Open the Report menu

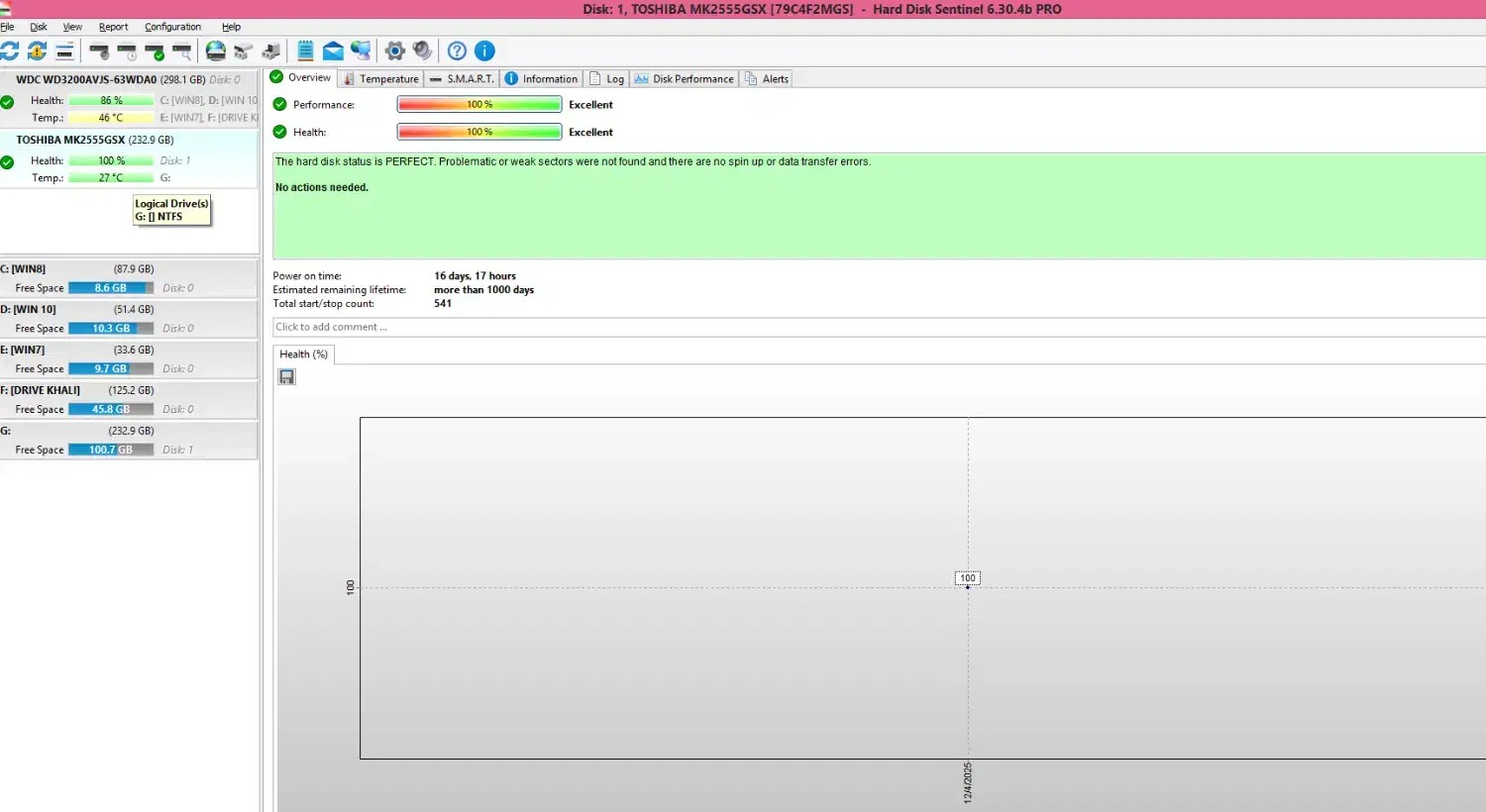point(113,27)
